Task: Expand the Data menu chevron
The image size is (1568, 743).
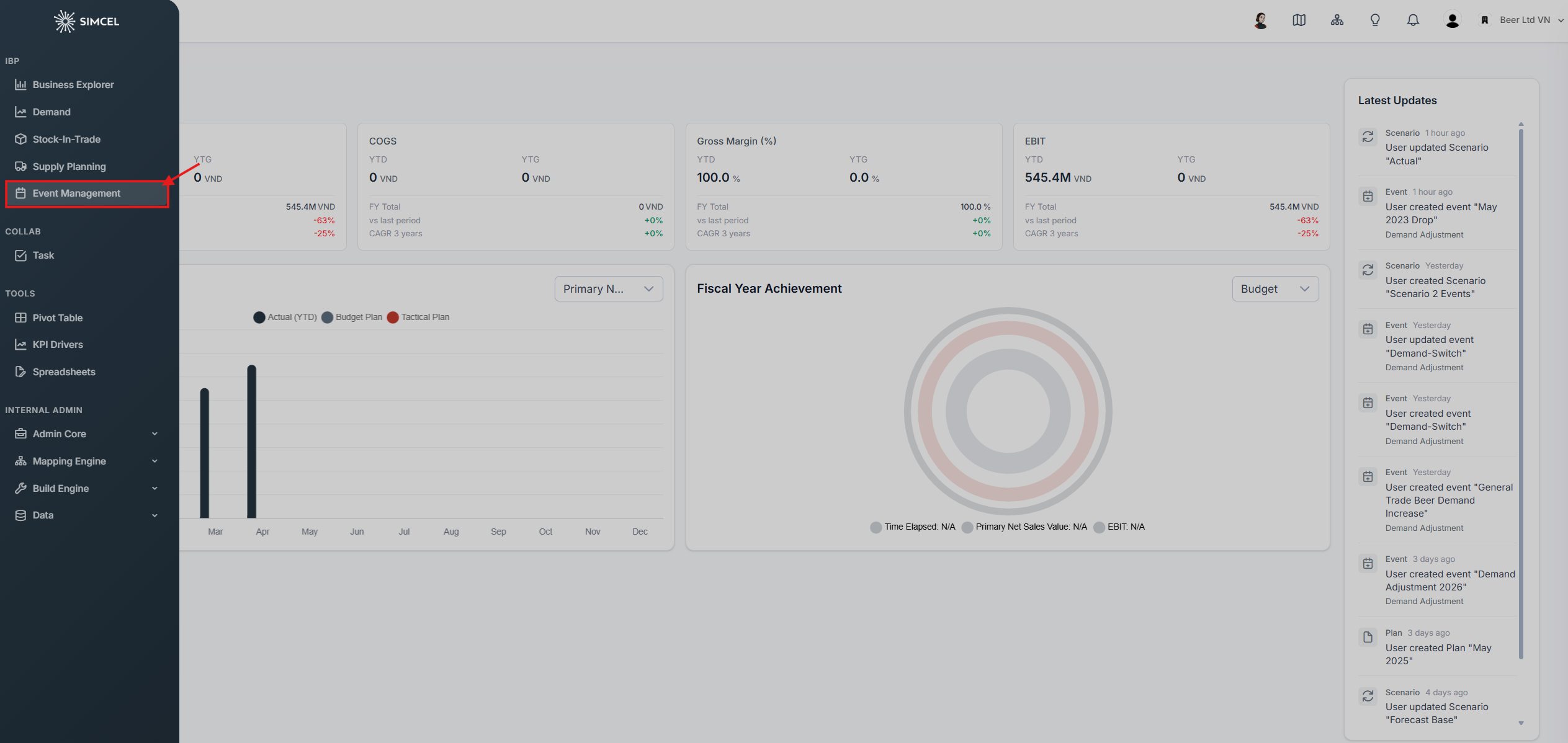Action: click(155, 515)
